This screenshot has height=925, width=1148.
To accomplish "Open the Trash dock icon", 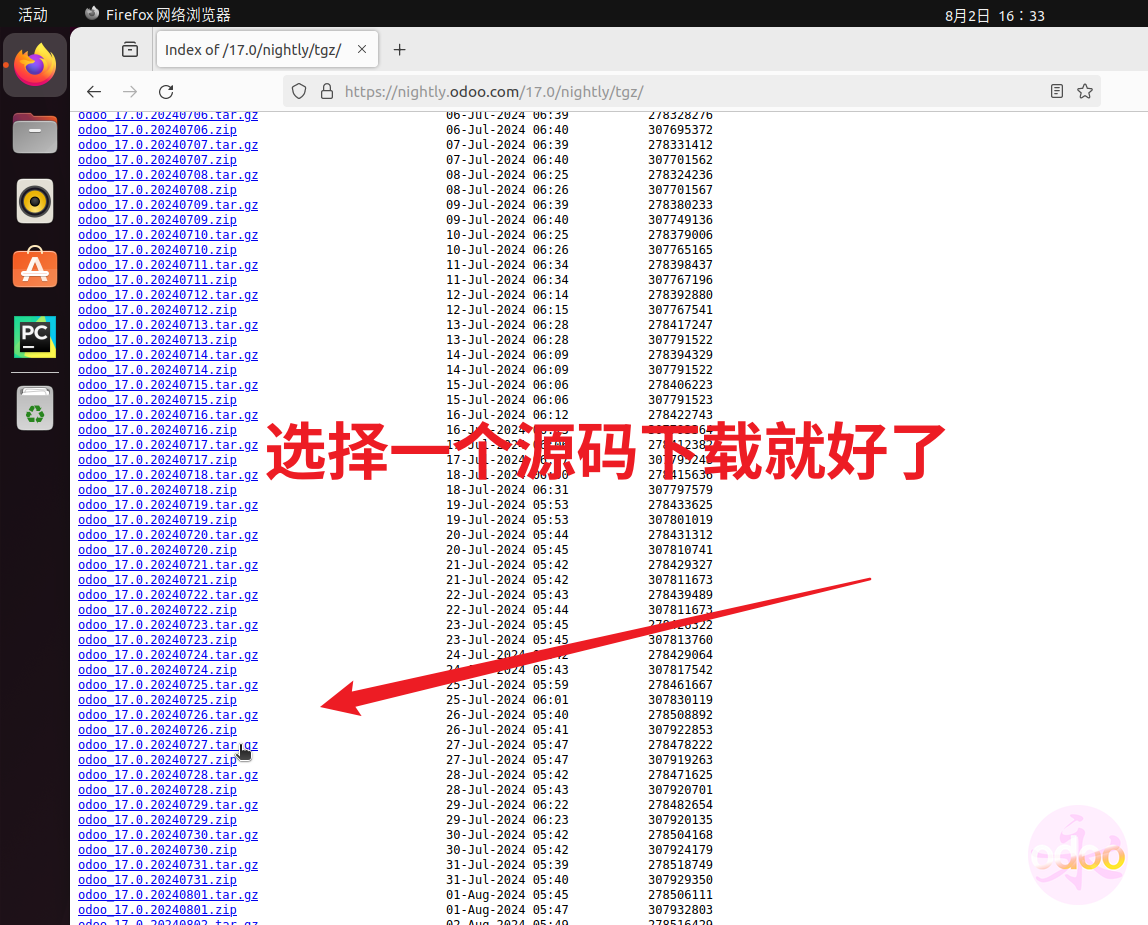I will [35, 408].
